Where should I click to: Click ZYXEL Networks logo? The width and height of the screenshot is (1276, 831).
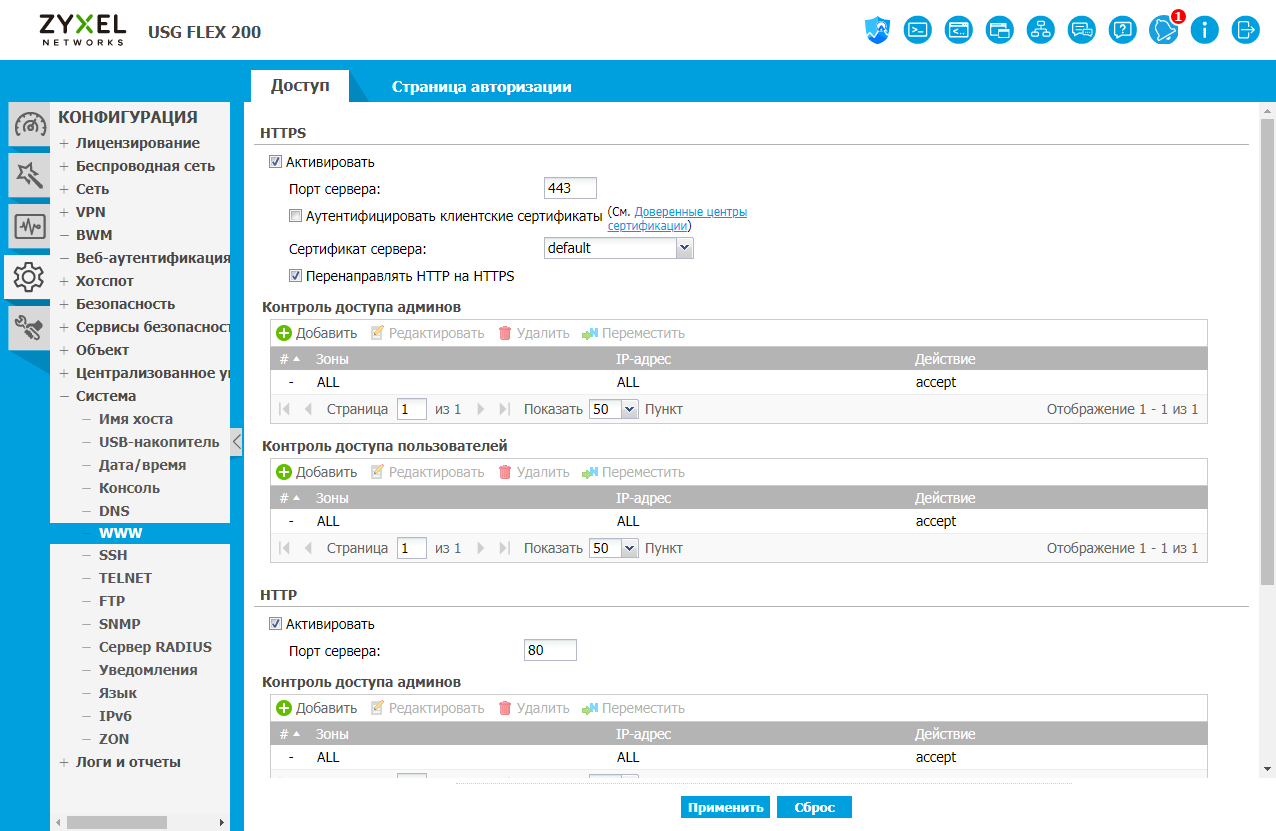pos(83,30)
